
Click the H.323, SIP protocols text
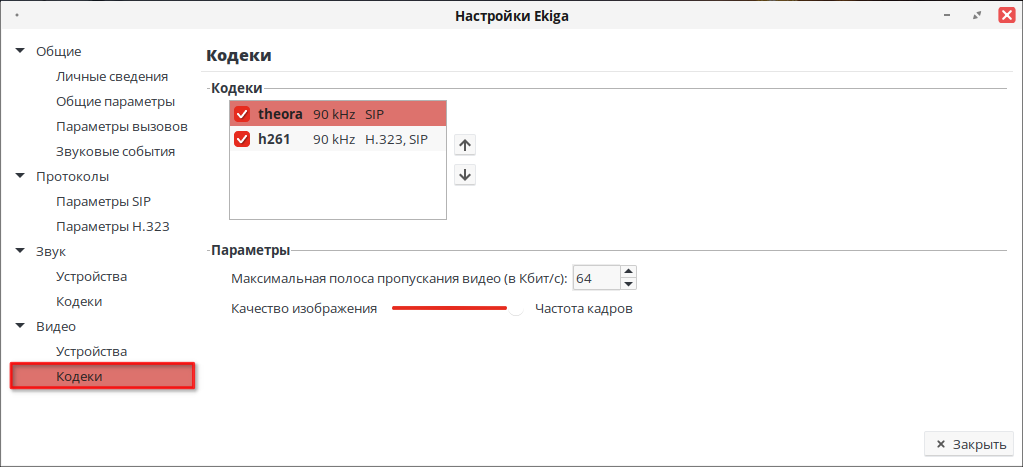[396, 139]
